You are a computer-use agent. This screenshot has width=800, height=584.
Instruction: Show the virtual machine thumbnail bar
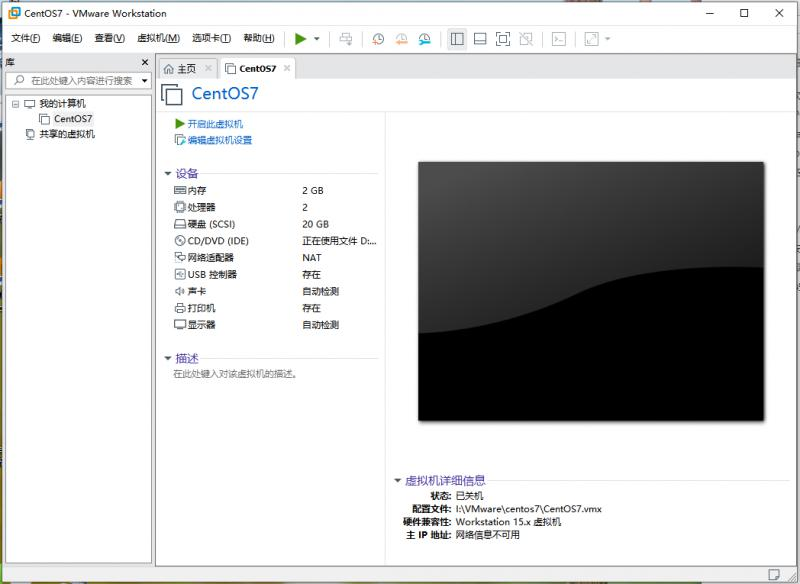click(x=481, y=39)
